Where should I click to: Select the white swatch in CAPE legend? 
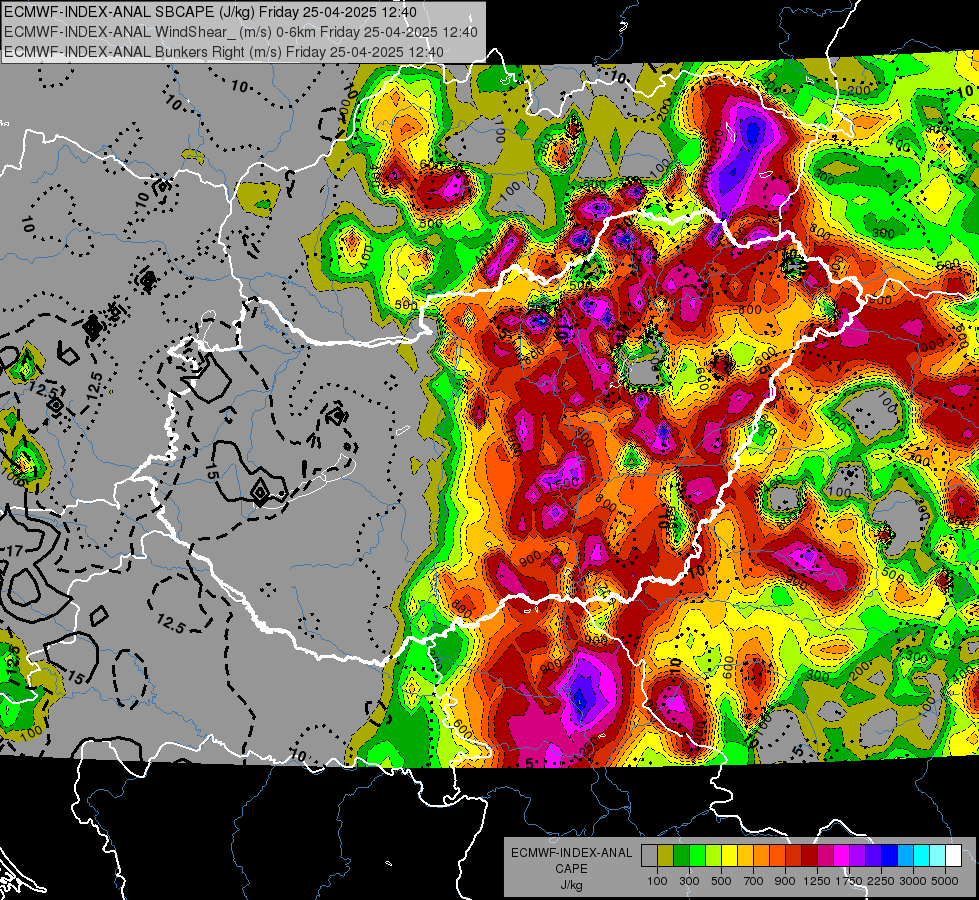954,855
